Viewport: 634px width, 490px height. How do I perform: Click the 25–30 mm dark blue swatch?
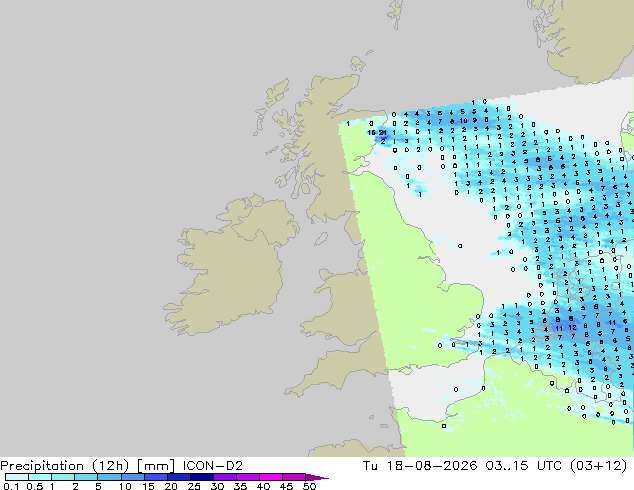202,477
